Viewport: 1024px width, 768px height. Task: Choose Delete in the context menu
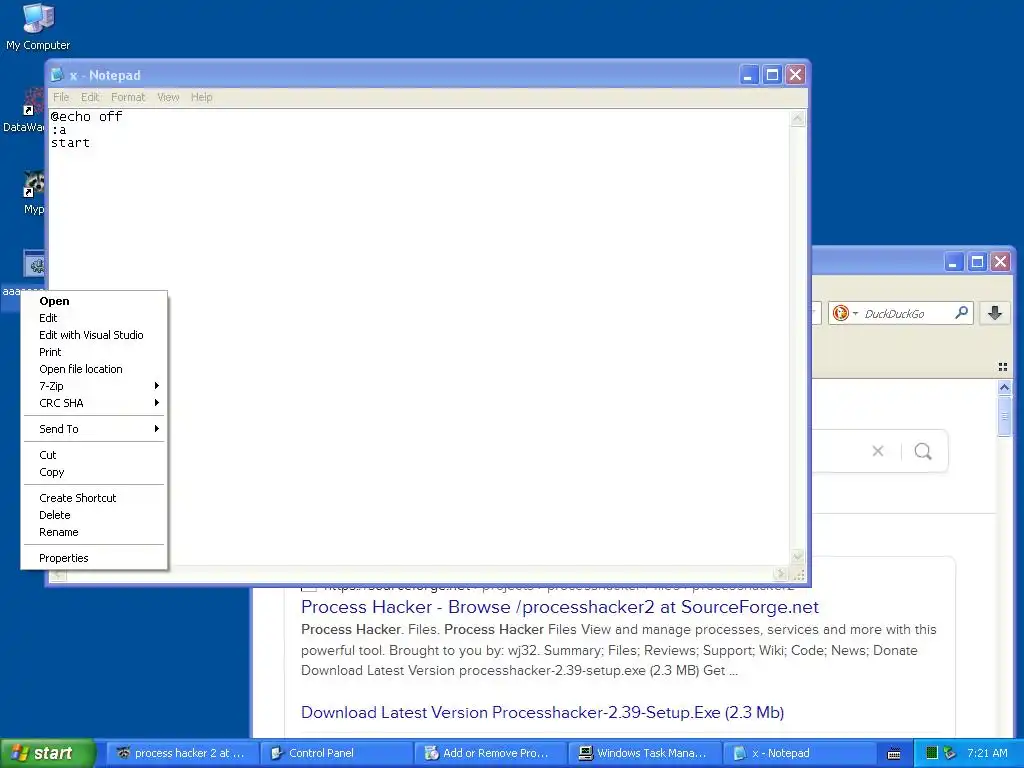(x=93, y=515)
